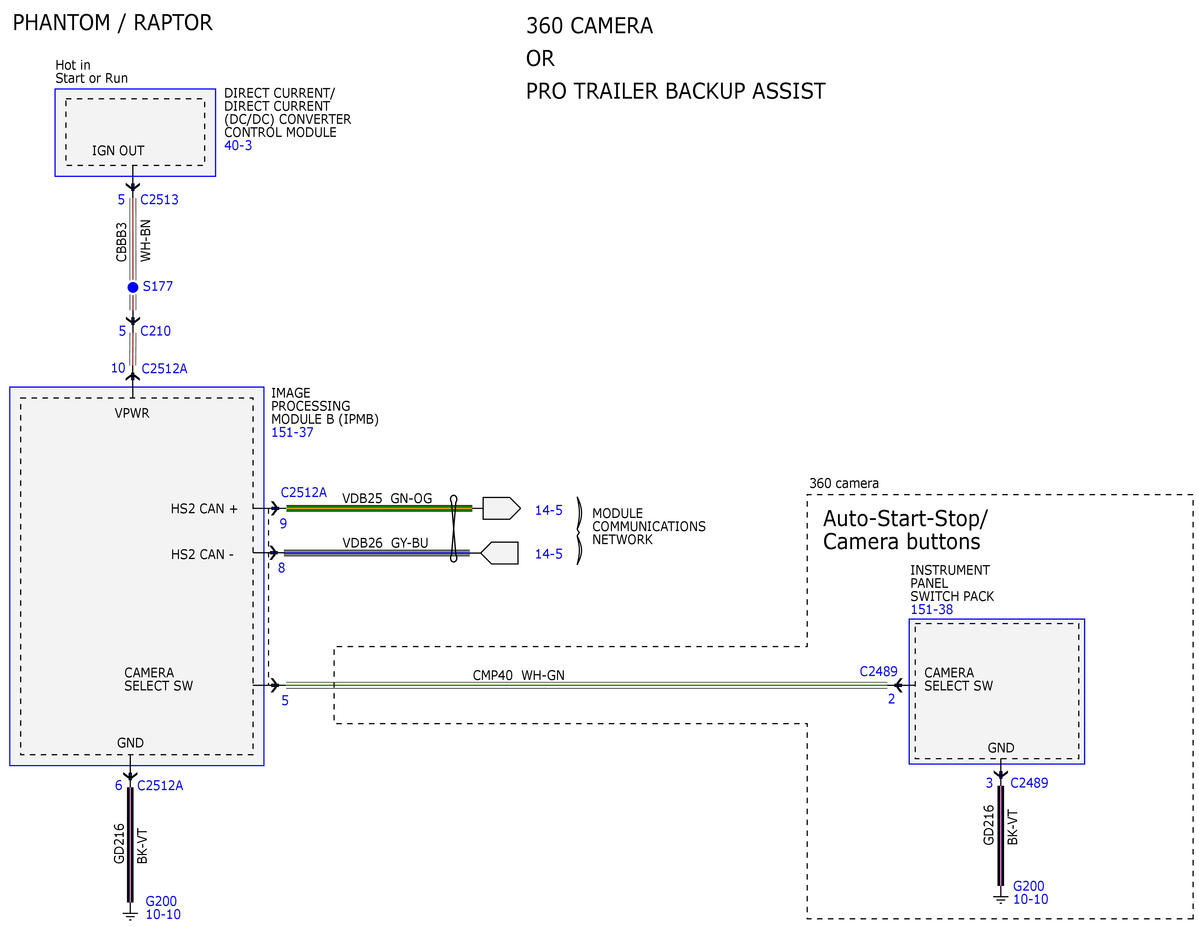Screen dimensions: 1199x927
Task: Click pin 2 at C2489 camera select
Action: tap(892, 699)
